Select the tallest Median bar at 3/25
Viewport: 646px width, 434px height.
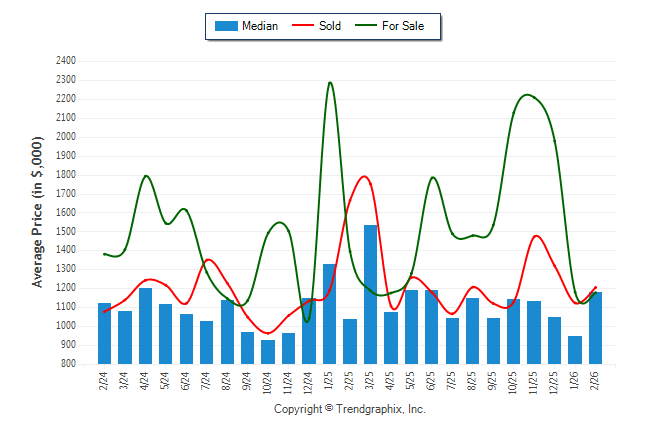370,294
